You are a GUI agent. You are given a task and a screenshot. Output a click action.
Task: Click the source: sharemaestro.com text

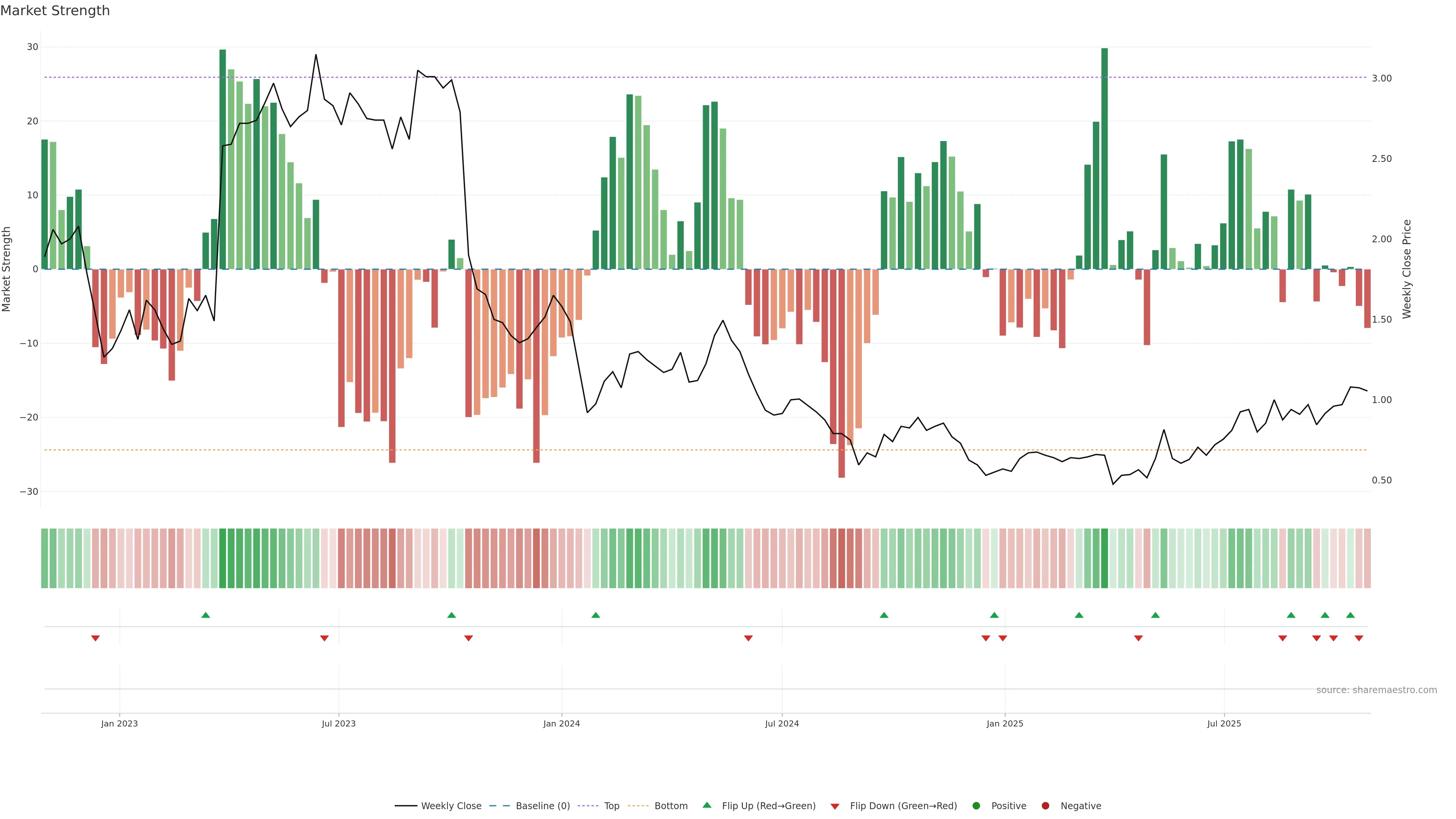tap(1376, 690)
